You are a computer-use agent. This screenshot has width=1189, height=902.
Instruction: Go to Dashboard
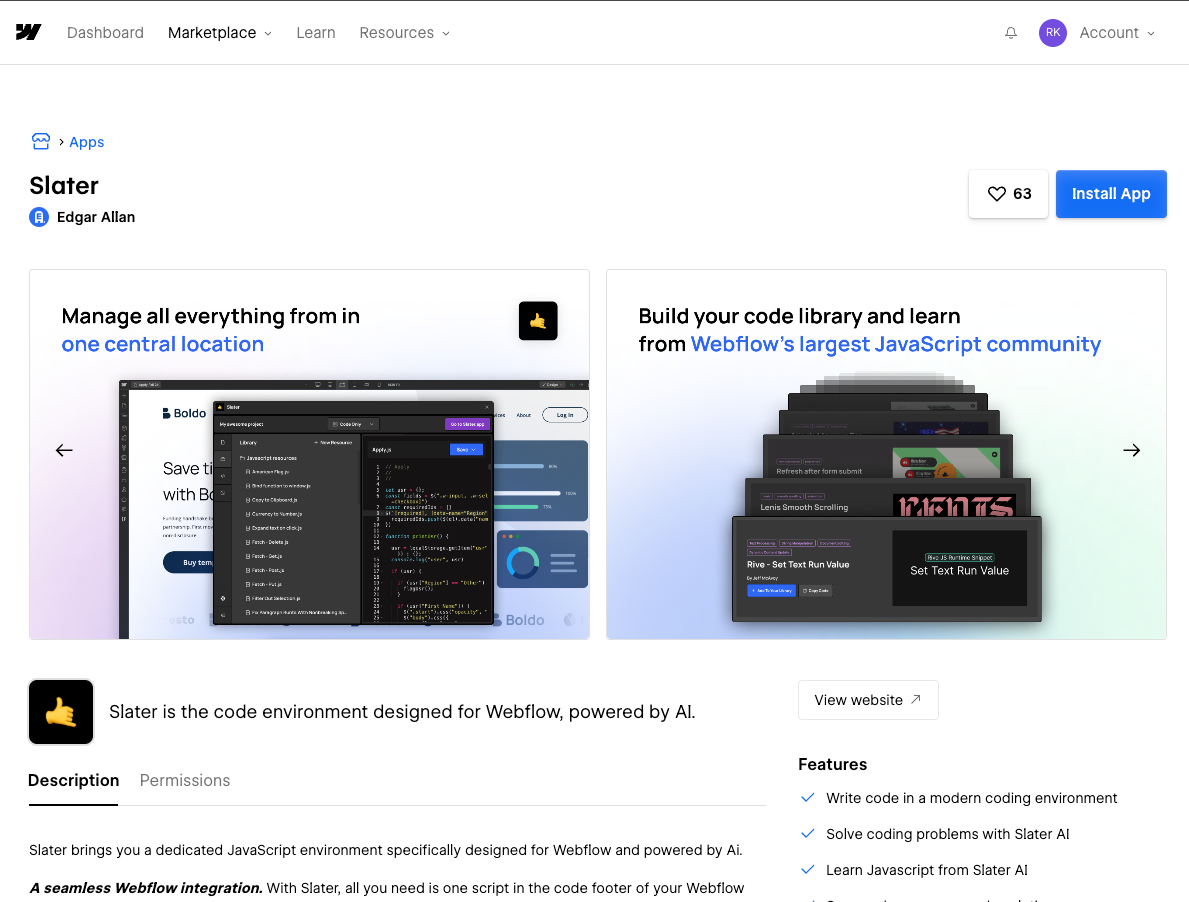coord(105,33)
